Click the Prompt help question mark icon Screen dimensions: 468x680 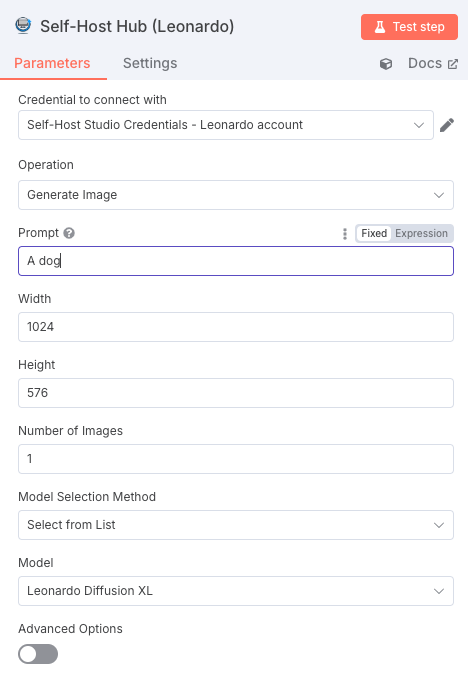69,233
